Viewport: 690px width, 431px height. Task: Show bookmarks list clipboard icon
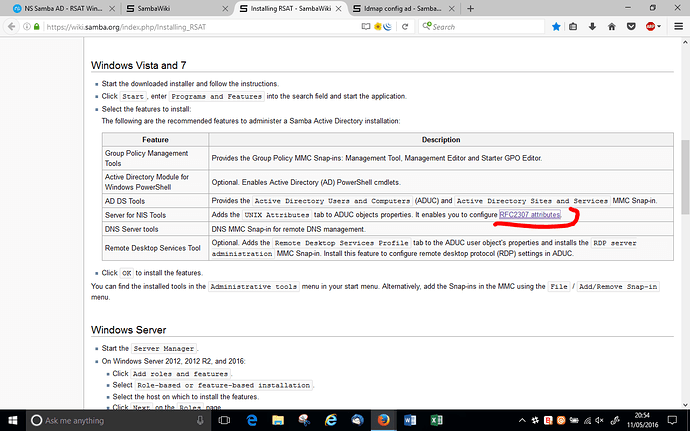tap(573, 27)
